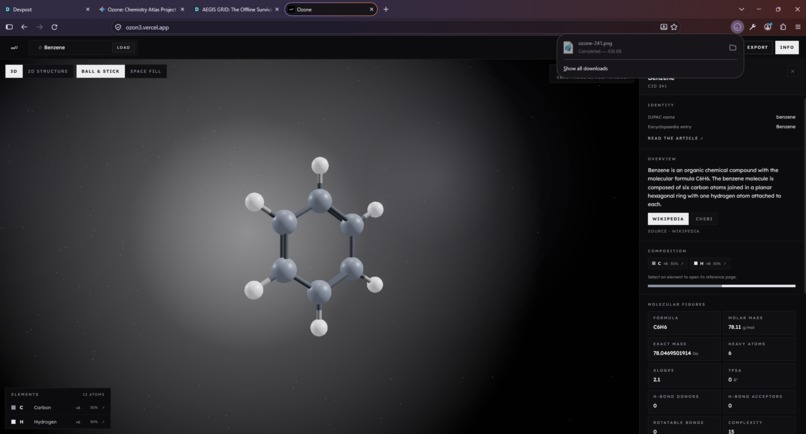Select the ChEBI overview source tab
The width and height of the screenshot is (806, 434).
(x=704, y=219)
